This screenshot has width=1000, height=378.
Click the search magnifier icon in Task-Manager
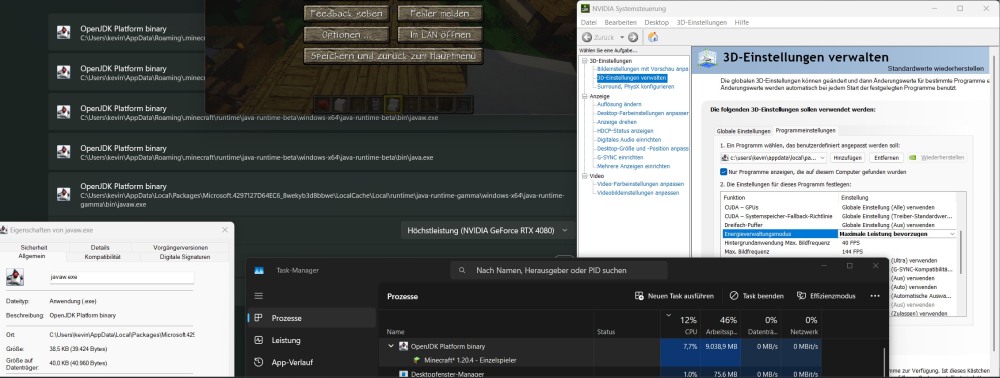[462, 270]
